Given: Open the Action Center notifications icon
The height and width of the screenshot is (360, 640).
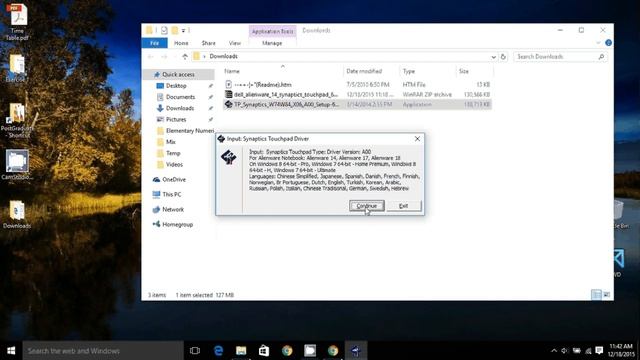Looking at the screenshot, I should pos(599,351).
